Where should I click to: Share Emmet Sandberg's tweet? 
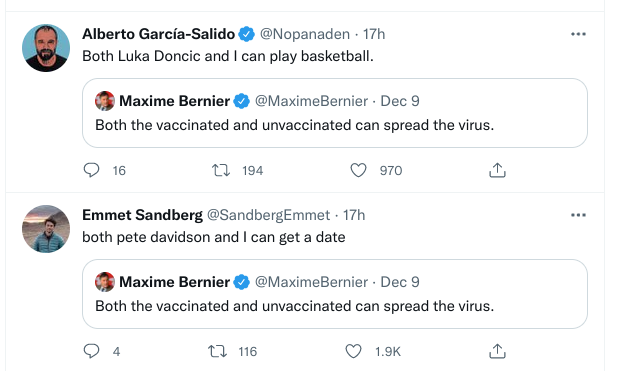pos(497,351)
